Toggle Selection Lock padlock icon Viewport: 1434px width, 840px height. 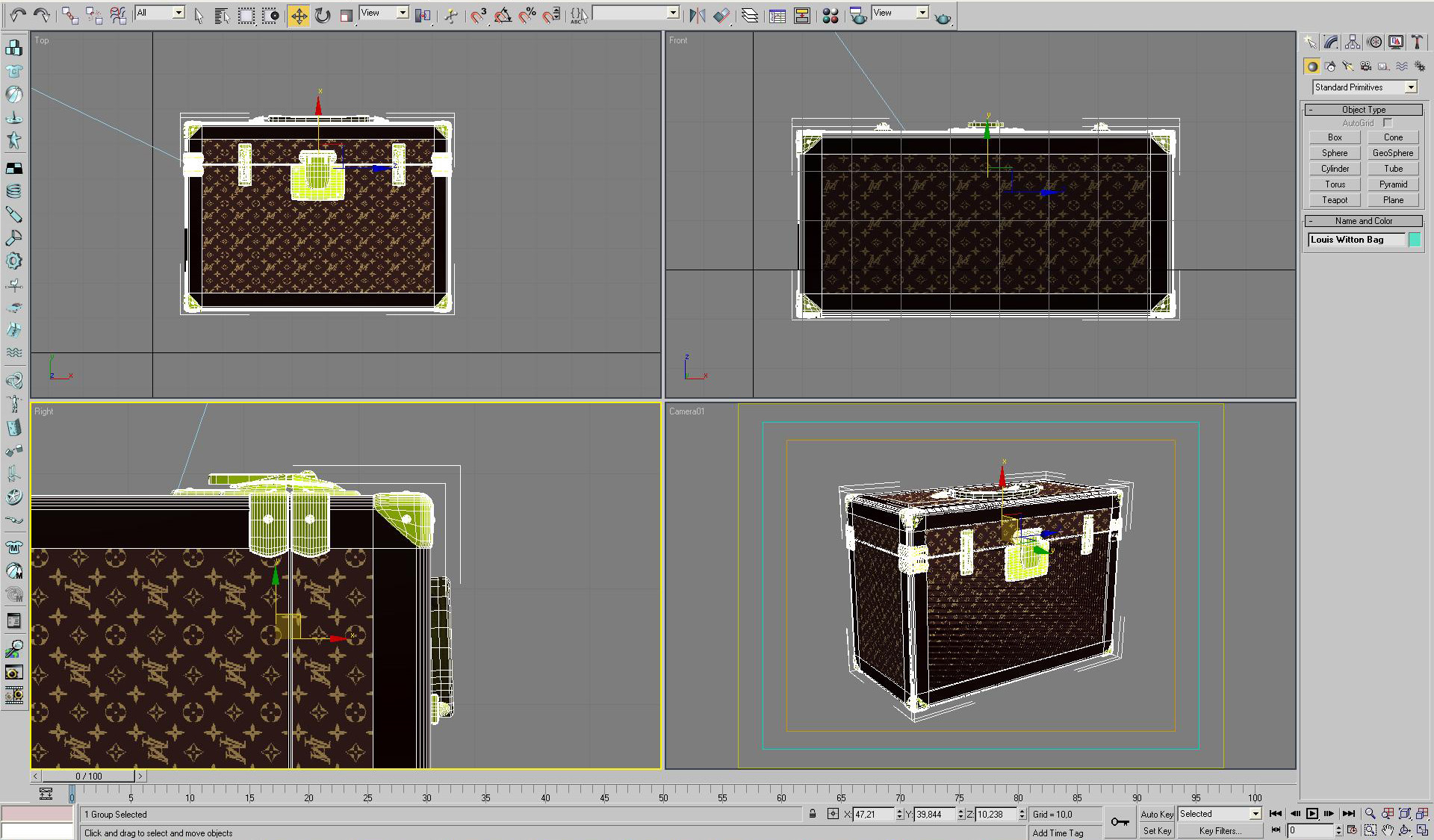(813, 814)
